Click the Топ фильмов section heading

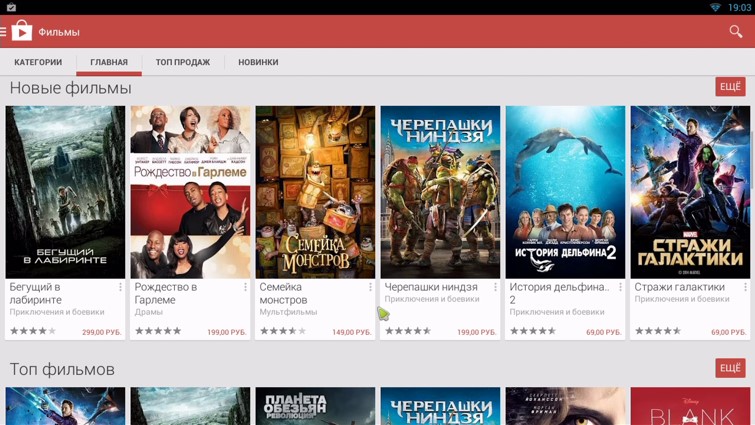[62, 370]
